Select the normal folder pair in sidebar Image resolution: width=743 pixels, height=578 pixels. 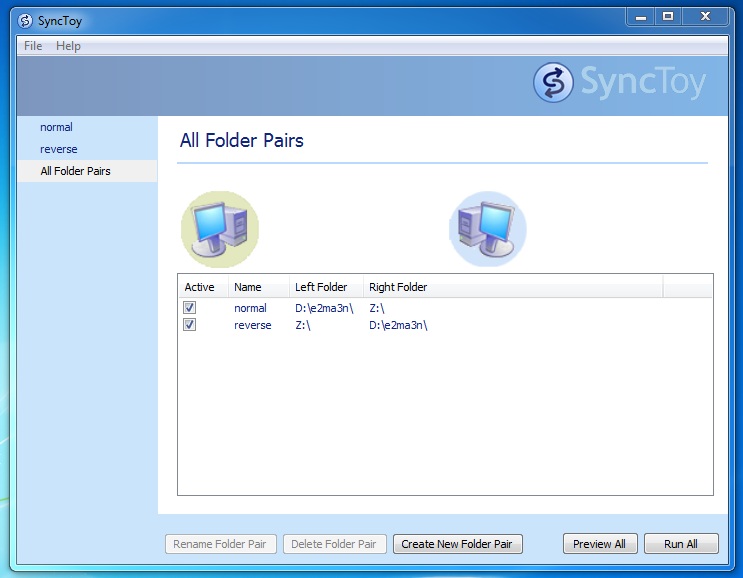tap(87, 127)
